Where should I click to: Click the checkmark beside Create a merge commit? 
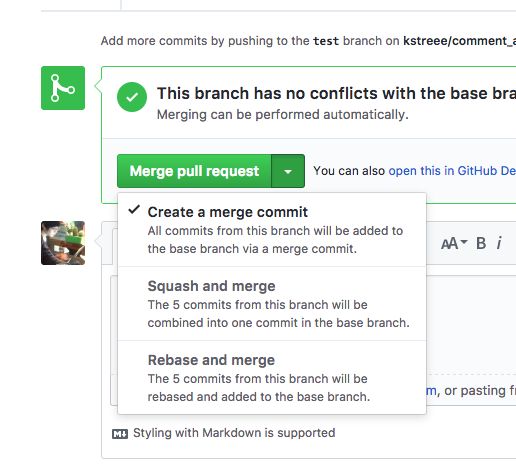pyautogui.click(x=134, y=210)
